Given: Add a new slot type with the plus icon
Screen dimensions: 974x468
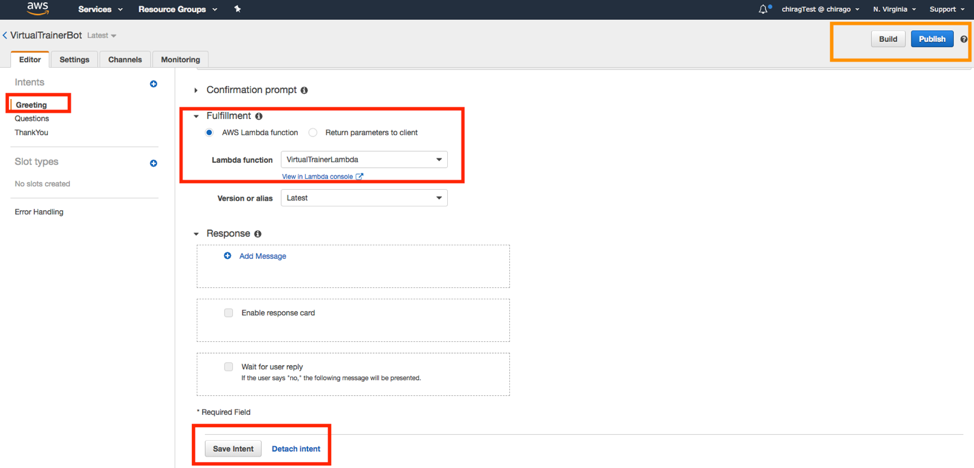Looking at the screenshot, I should coord(153,163).
